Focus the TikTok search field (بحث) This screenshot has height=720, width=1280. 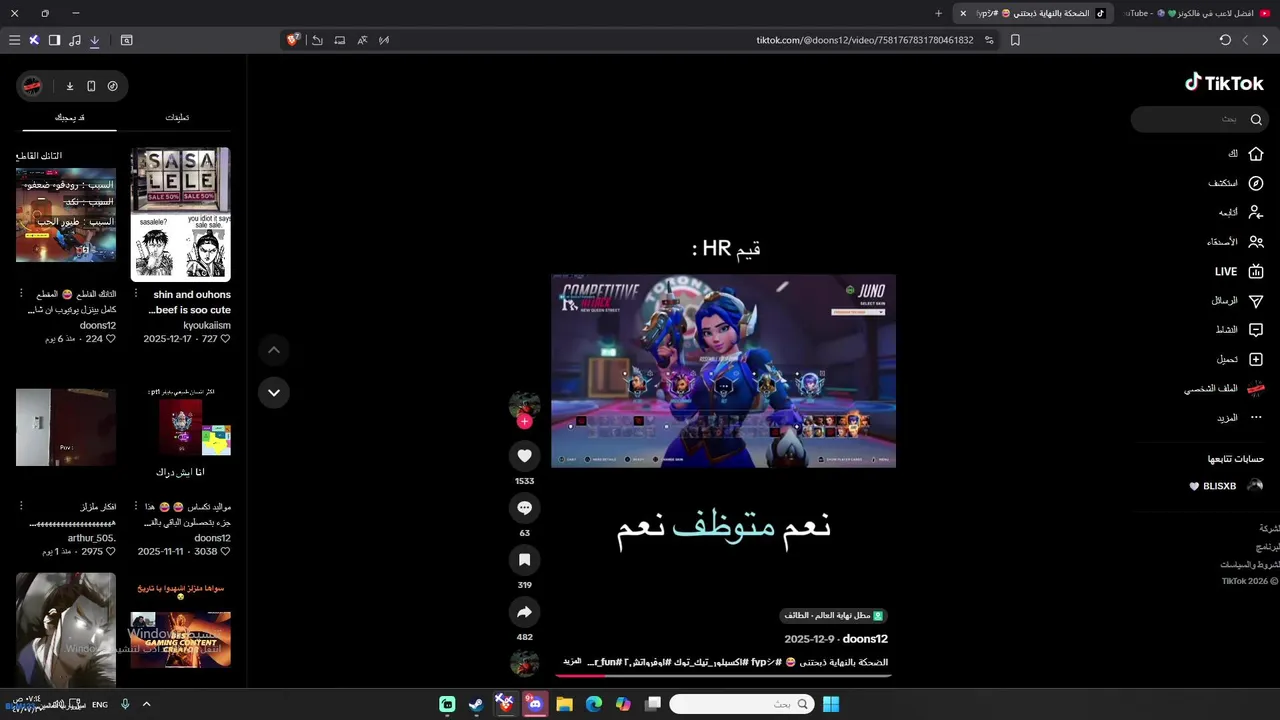[1200, 119]
